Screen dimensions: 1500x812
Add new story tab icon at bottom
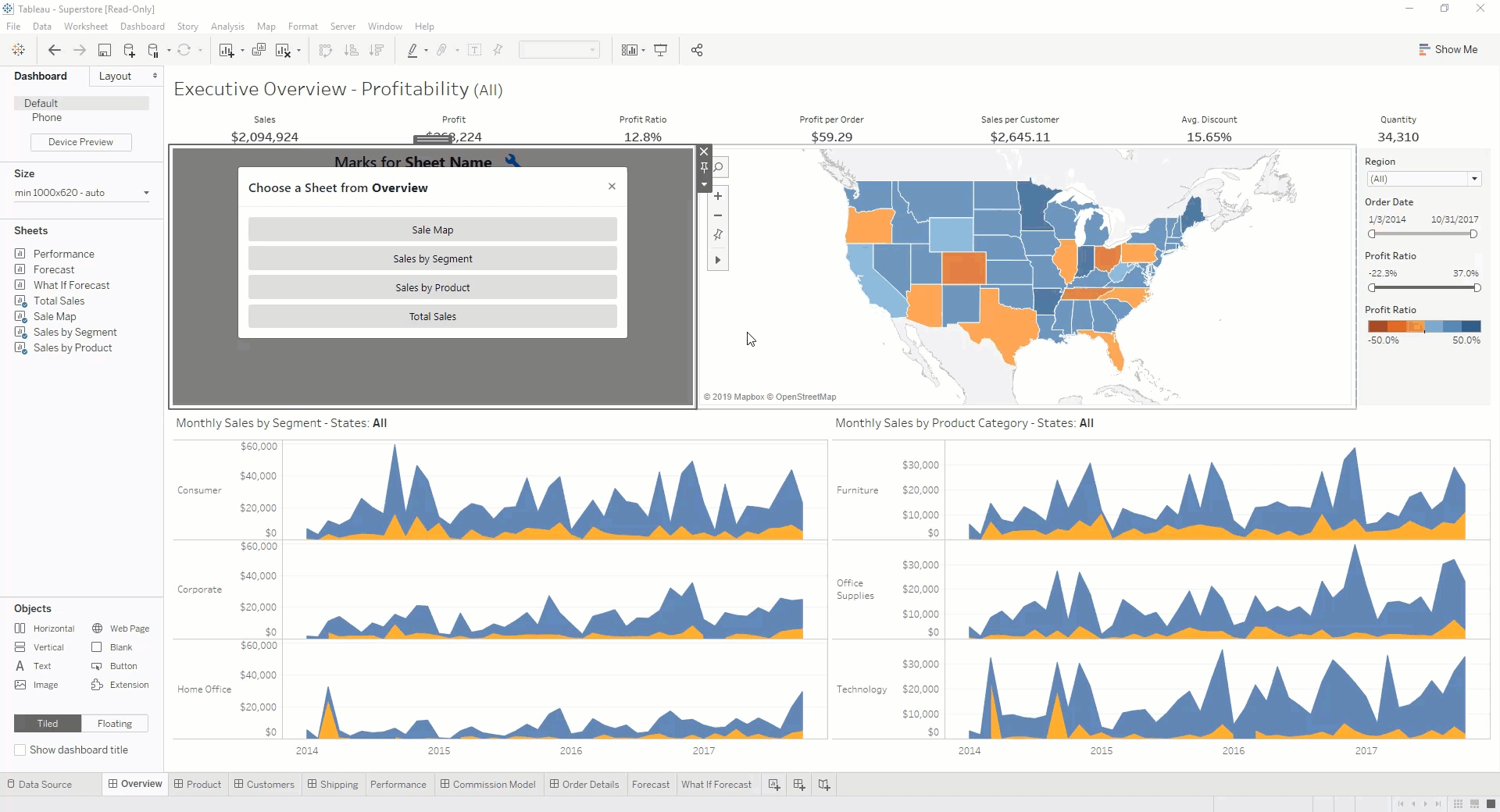point(824,784)
